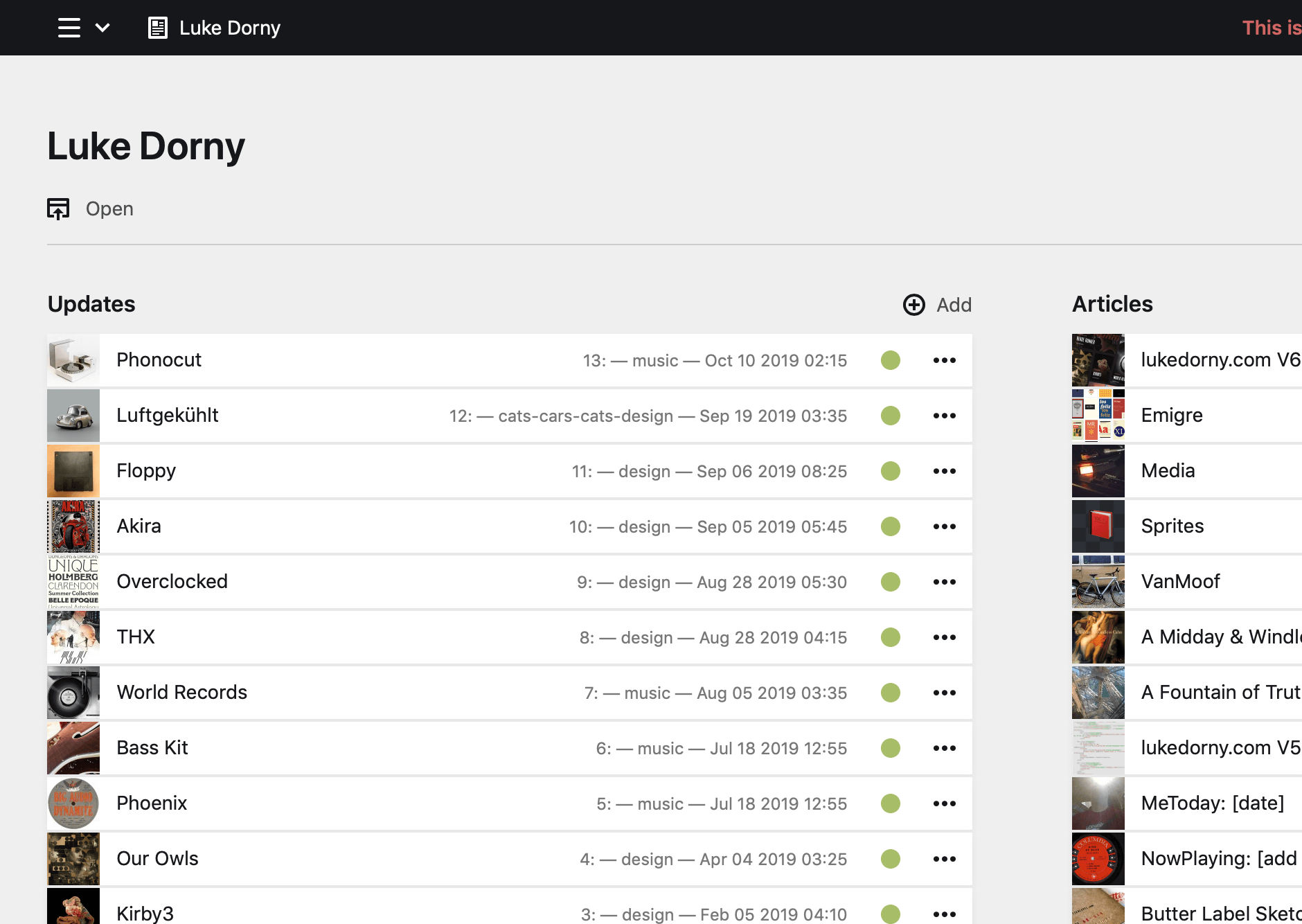Screen dimensions: 1302x924
Task: Toggle the World Records published status dot
Action: click(x=891, y=693)
